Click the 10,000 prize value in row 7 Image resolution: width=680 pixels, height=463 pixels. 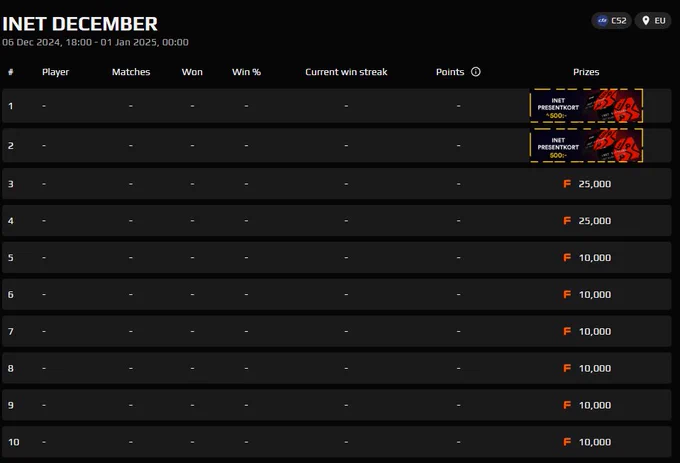595,331
